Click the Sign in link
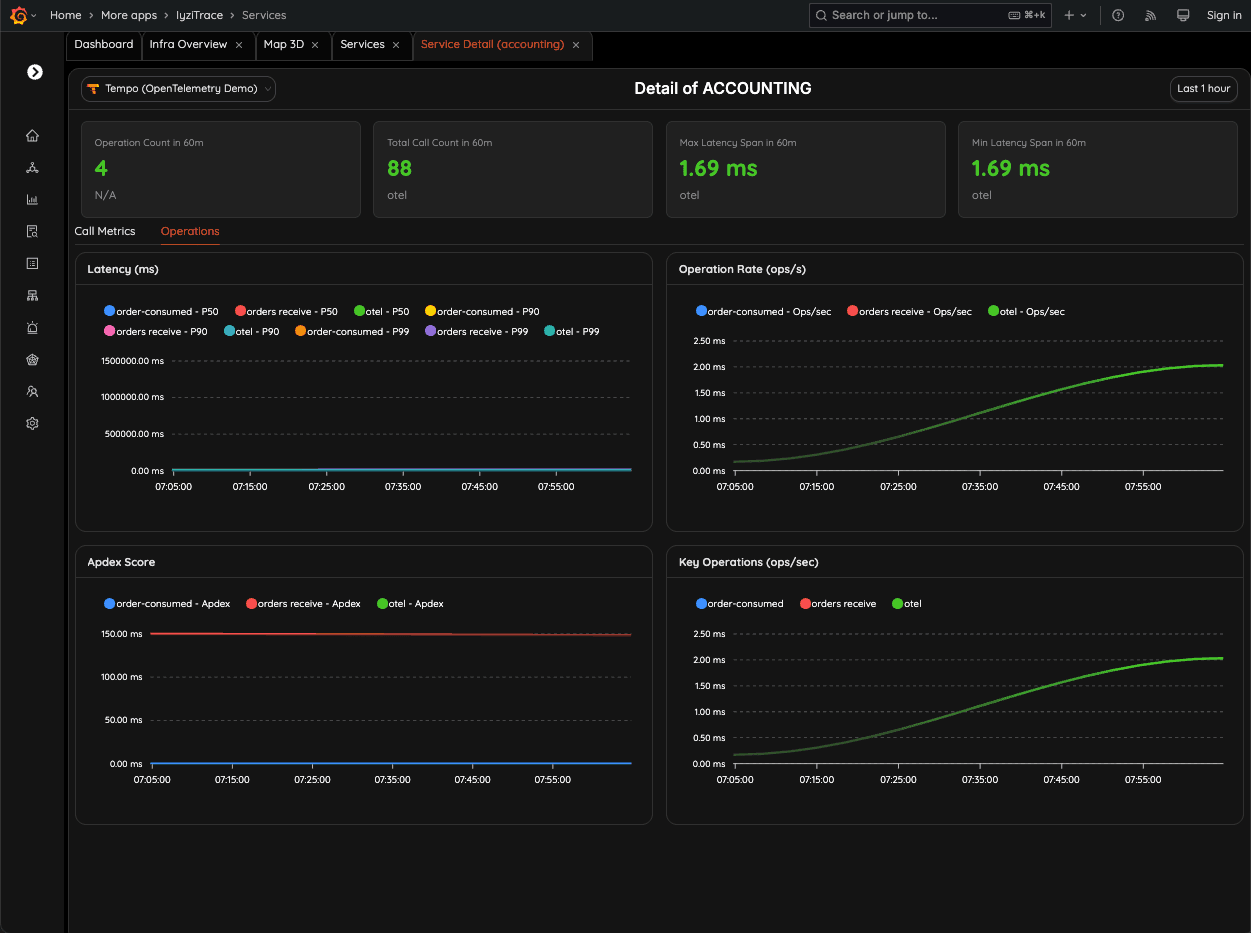1251x933 pixels. coord(1224,15)
